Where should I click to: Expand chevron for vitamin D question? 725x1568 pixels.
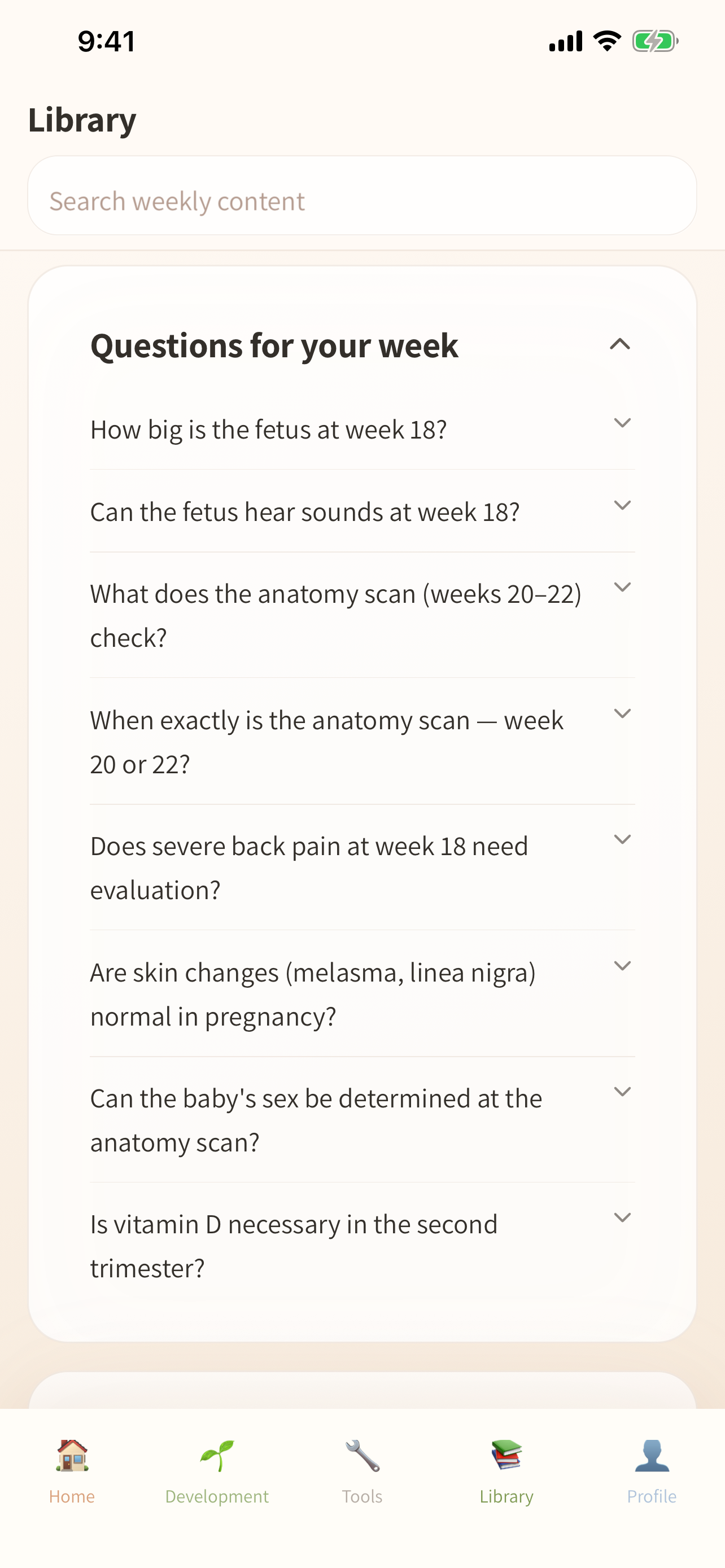coord(622,1217)
